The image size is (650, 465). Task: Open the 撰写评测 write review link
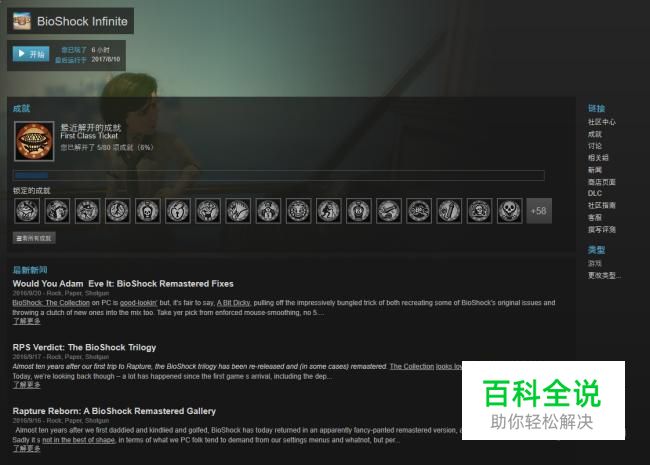[x=601, y=229]
